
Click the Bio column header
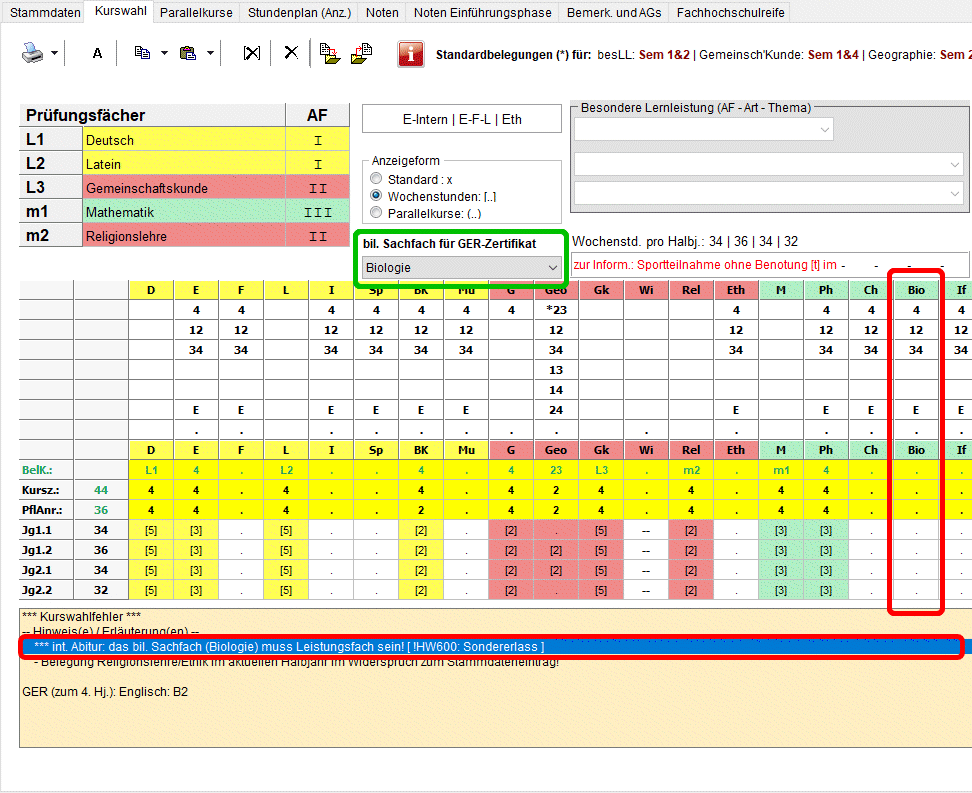[915, 290]
